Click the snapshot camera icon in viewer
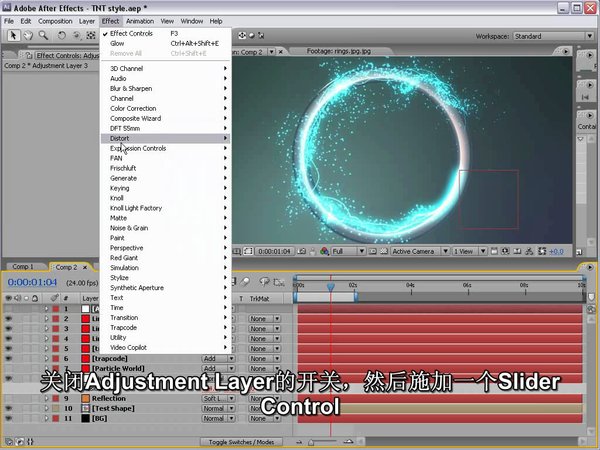The image size is (600, 450). pos(302,251)
